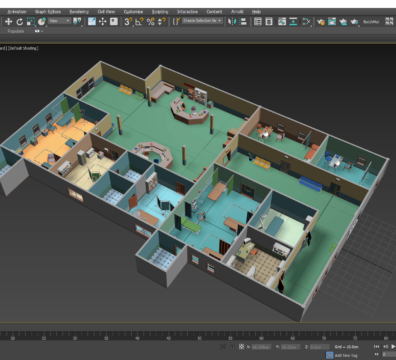Click the X coordinate input field

pos(261,347)
